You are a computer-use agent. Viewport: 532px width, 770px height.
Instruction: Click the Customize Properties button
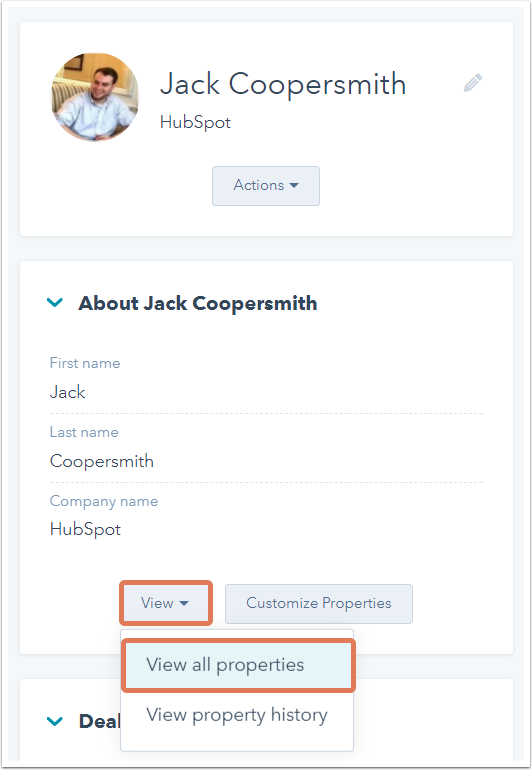coord(319,604)
